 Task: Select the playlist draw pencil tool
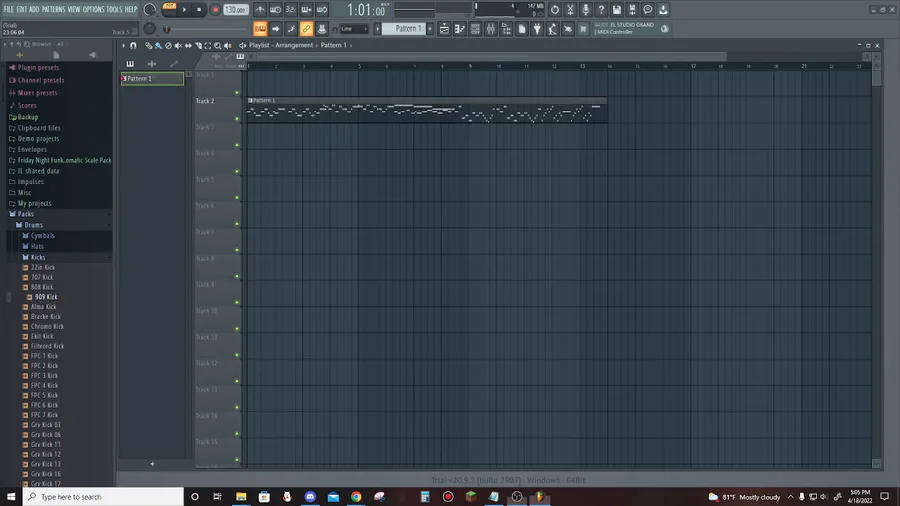tap(149, 45)
